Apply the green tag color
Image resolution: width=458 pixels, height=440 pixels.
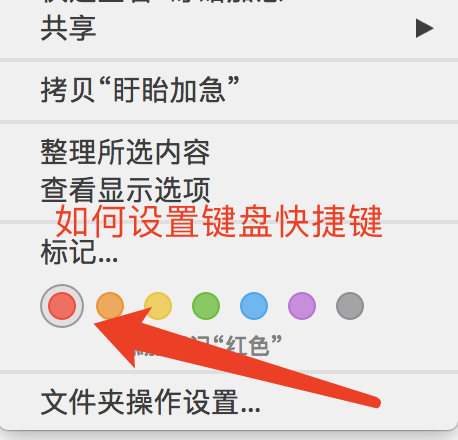coord(206,306)
